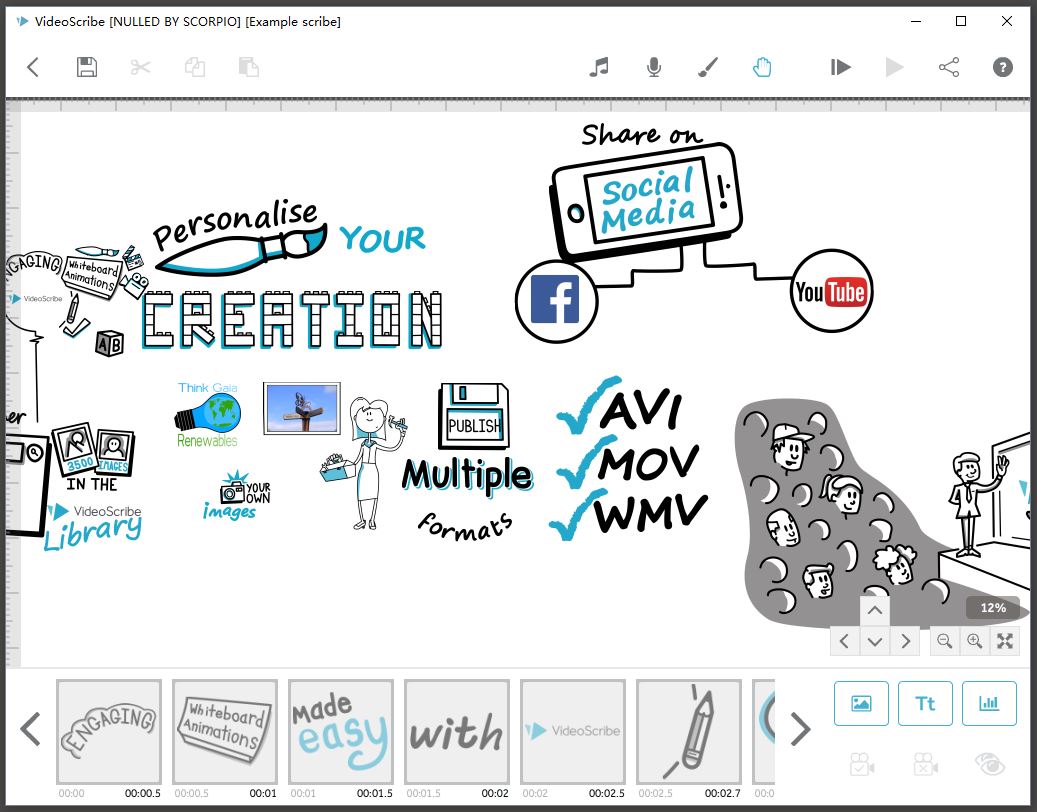Click the Paste icon in toolbar

[x=249, y=67]
